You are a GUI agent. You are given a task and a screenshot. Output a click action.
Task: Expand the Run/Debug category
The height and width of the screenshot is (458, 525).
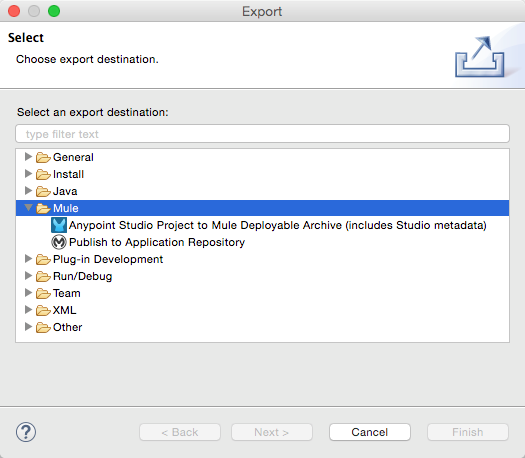pos(28,276)
